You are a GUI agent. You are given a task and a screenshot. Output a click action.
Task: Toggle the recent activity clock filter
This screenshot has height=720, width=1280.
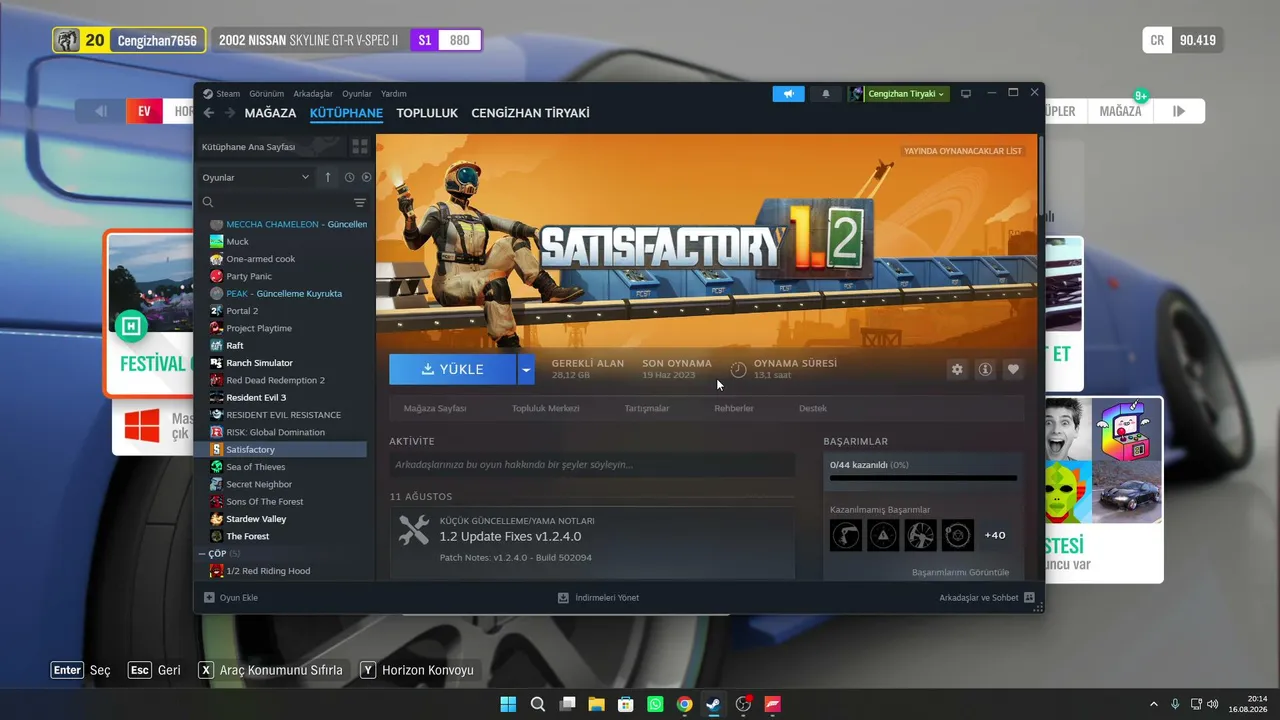[349, 177]
